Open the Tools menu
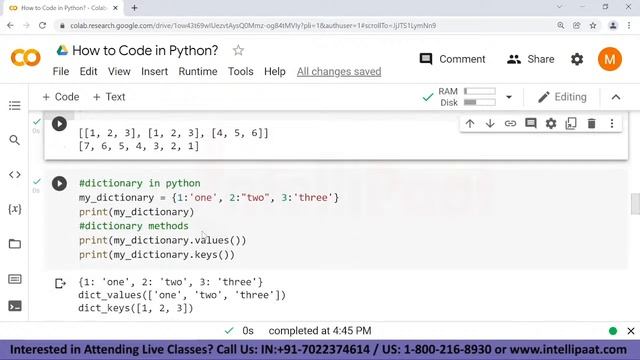The height and width of the screenshot is (360, 640). click(240, 71)
